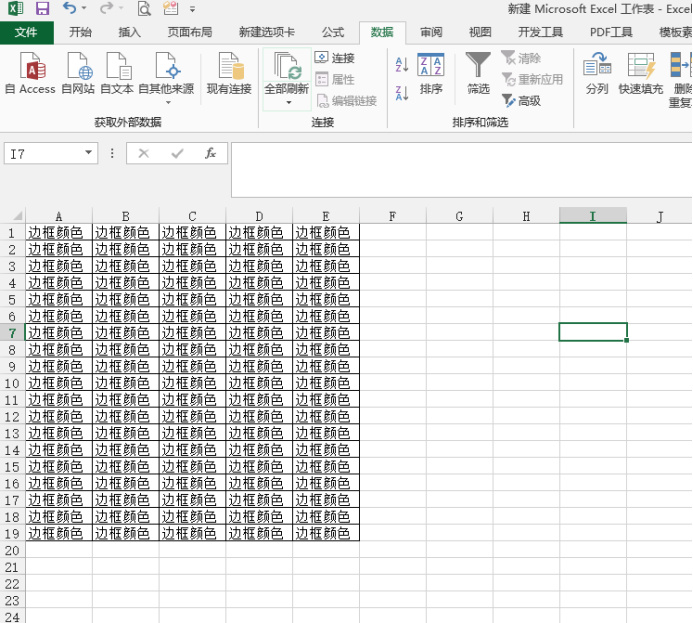Image resolution: width=693 pixels, height=623 pixels.
Task: Expand the Undo history dropdown arrow
Action: pos(84,8)
